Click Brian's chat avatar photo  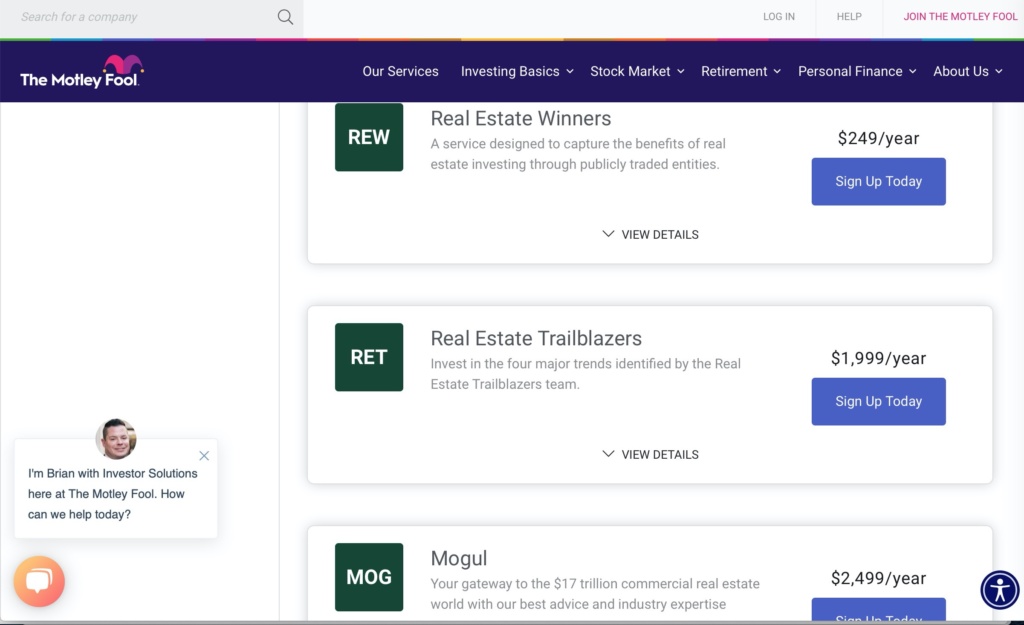click(116, 439)
